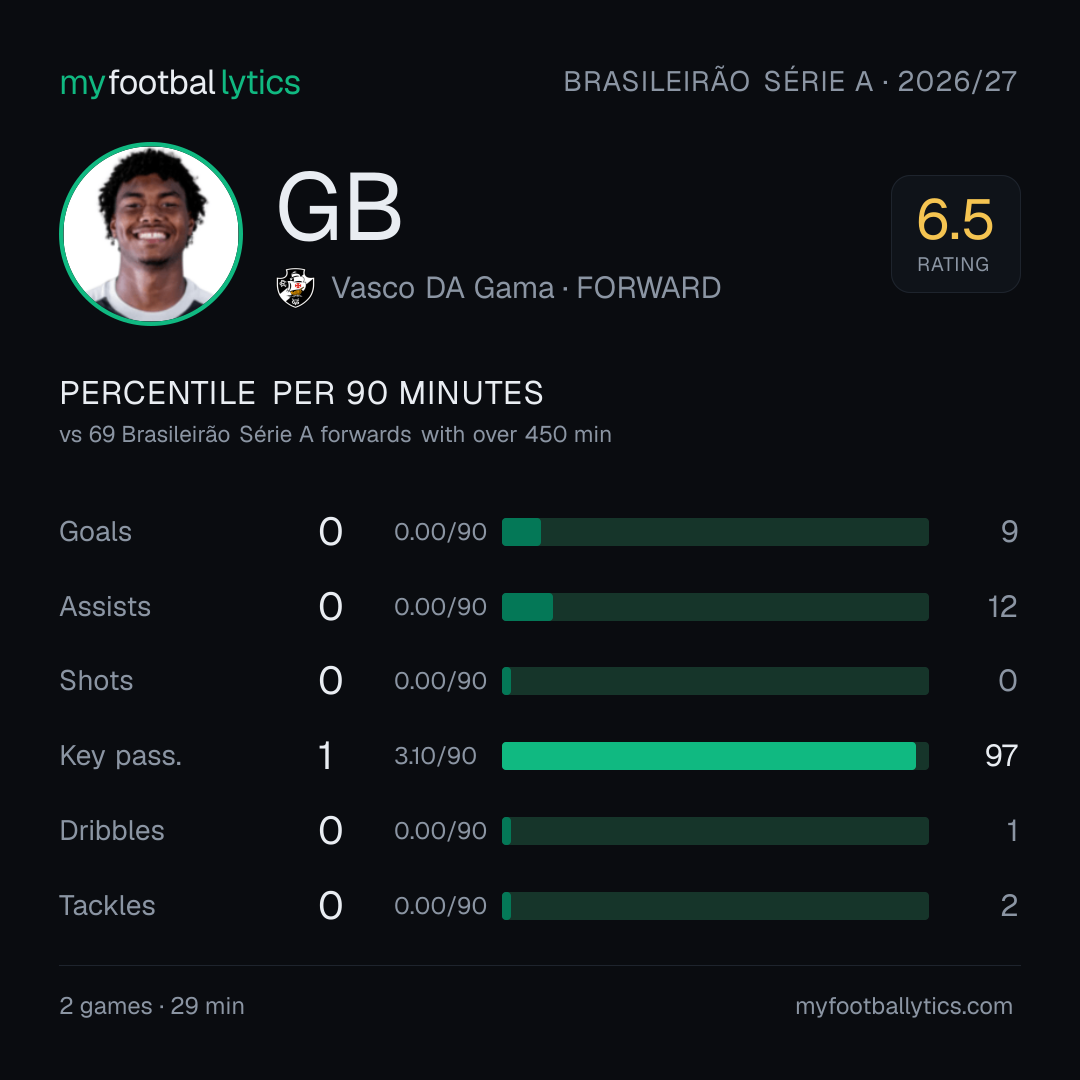The image size is (1080, 1080).
Task: Click the myfootballytics logo
Action: pos(180,83)
